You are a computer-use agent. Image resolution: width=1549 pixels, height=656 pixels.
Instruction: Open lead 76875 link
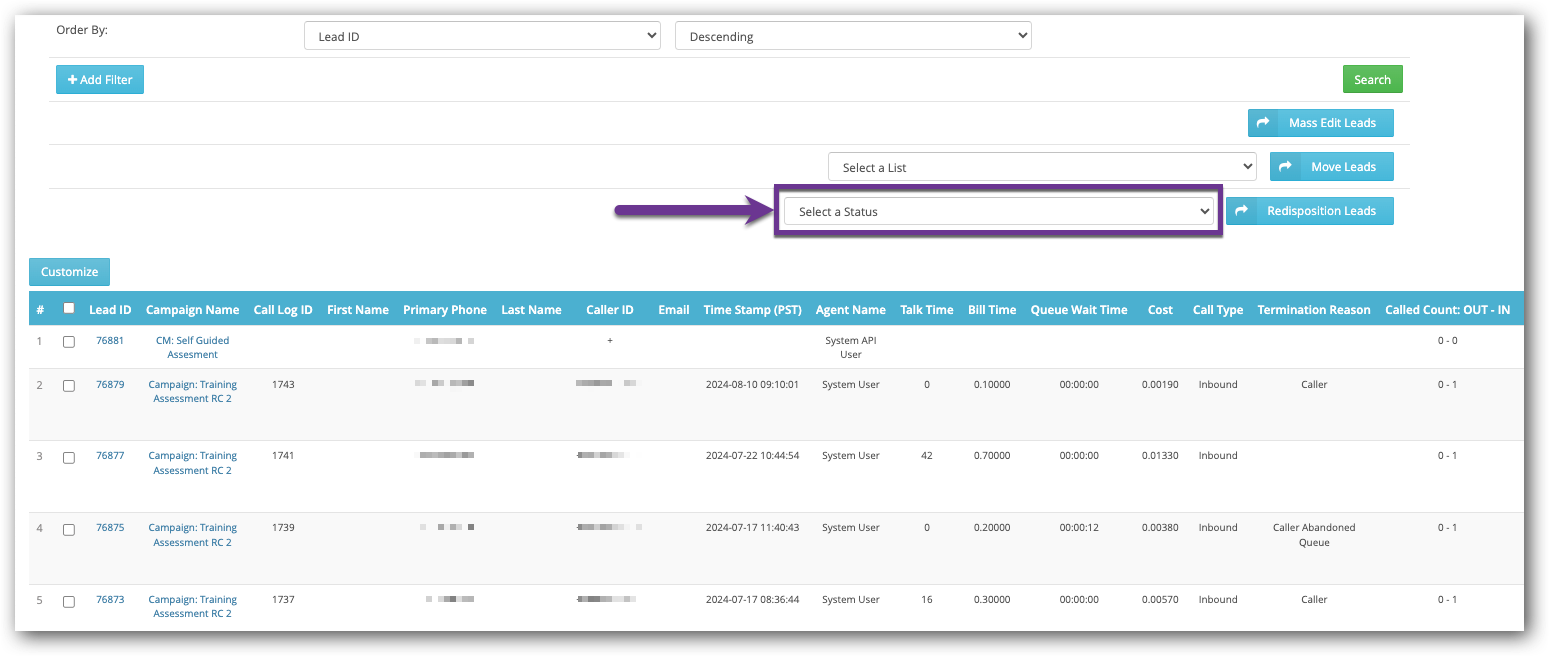click(x=110, y=527)
